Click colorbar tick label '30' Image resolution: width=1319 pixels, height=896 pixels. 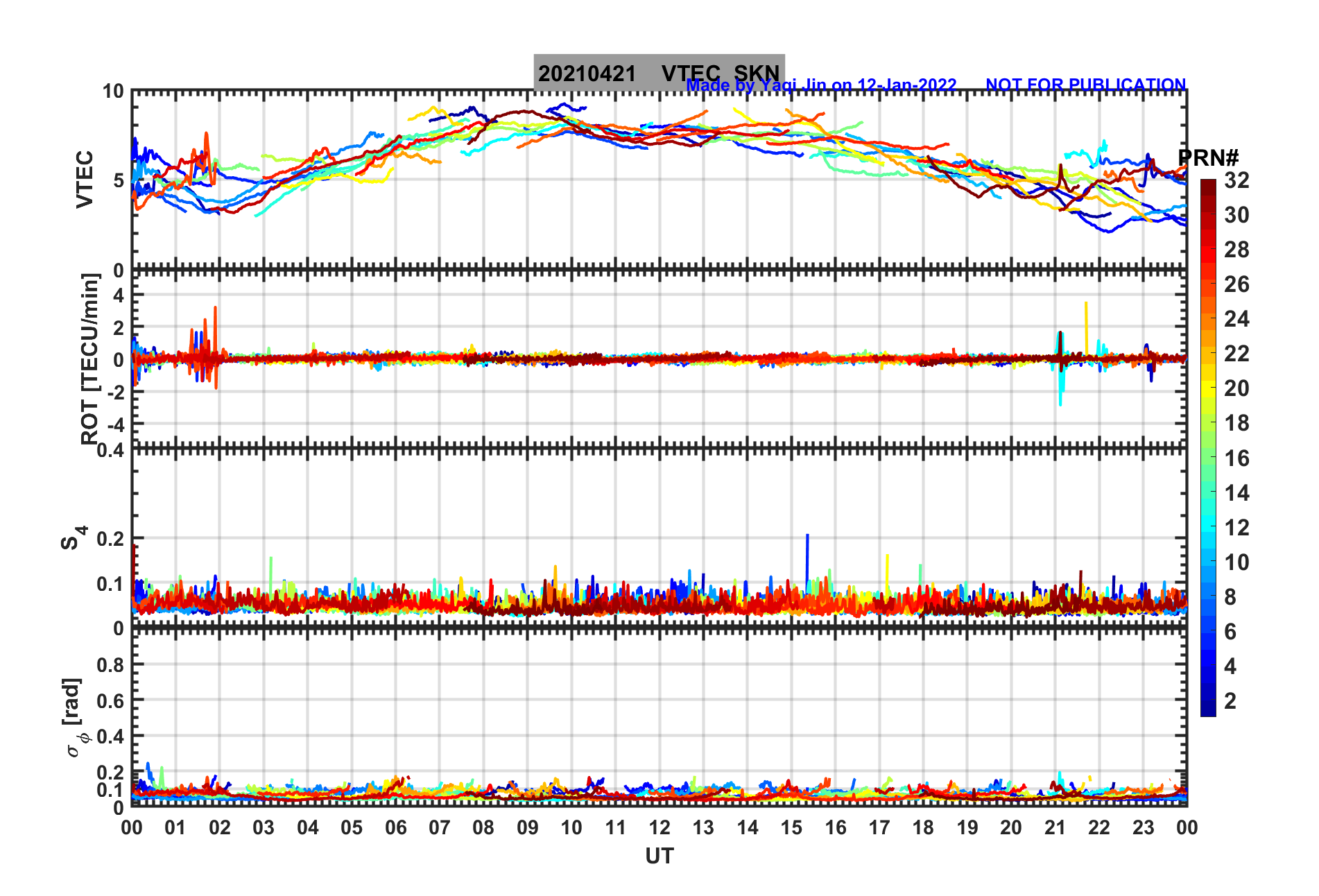click(x=1236, y=215)
